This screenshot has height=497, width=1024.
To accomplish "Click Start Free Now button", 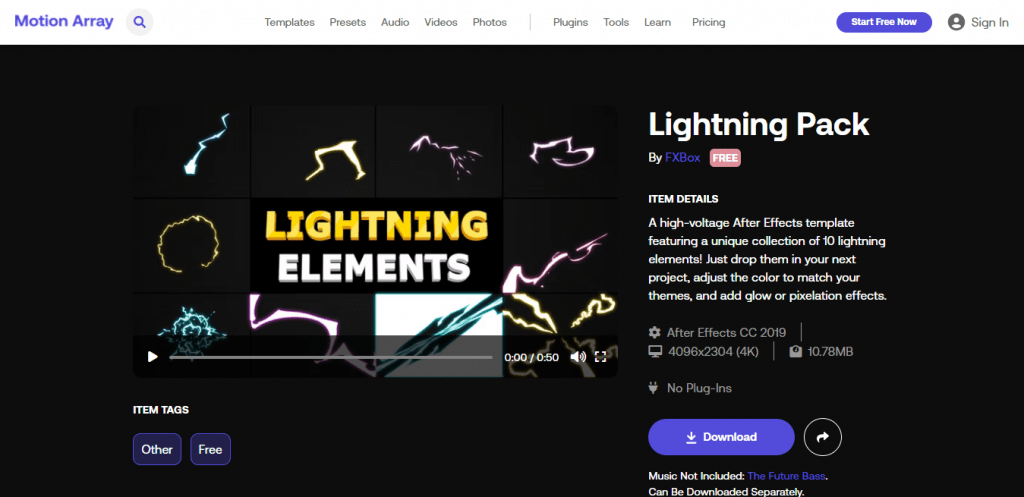I will pyautogui.click(x=884, y=22).
